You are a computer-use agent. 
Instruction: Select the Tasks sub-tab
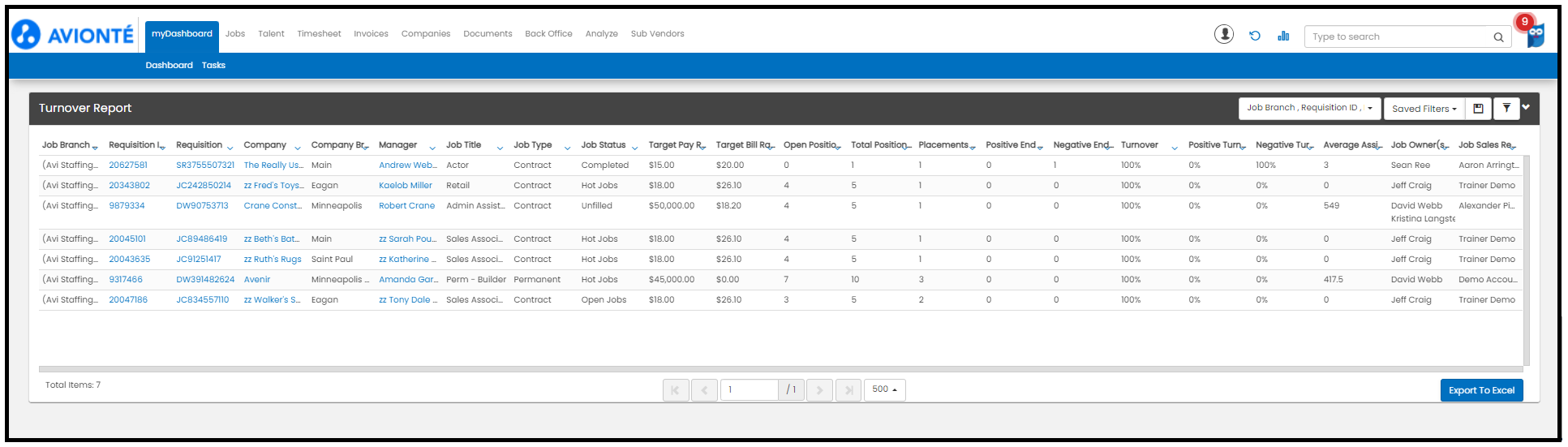click(213, 66)
